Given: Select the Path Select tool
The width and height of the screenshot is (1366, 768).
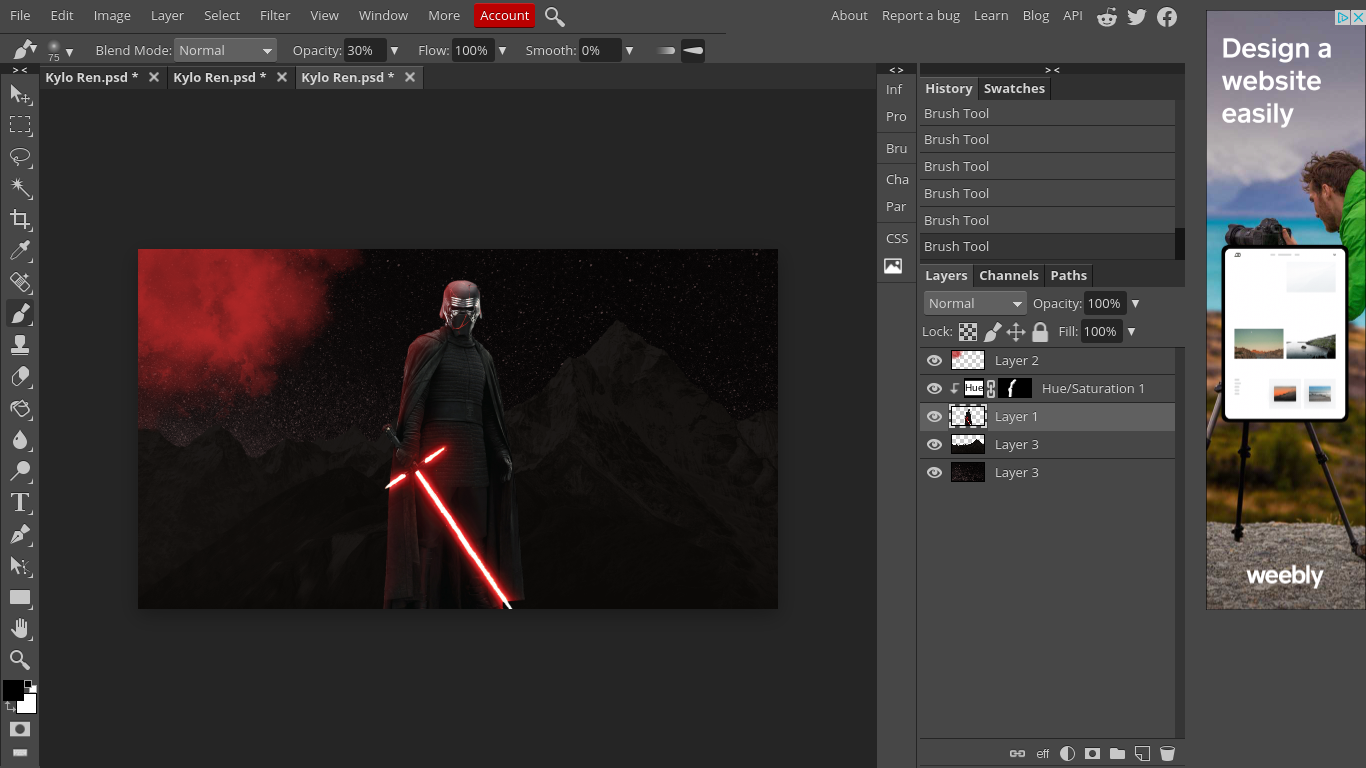Looking at the screenshot, I should tap(20, 566).
